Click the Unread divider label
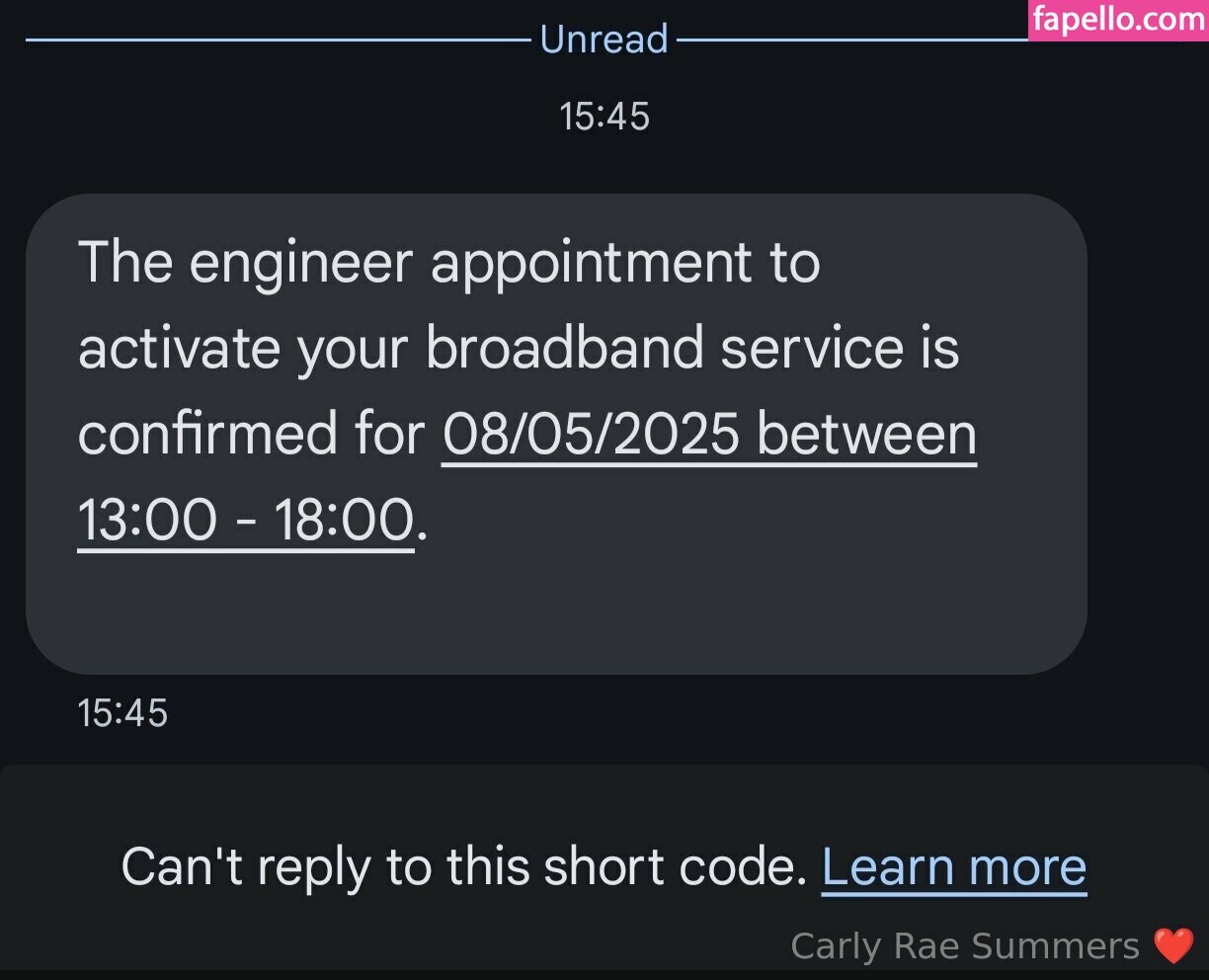 tap(604, 40)
